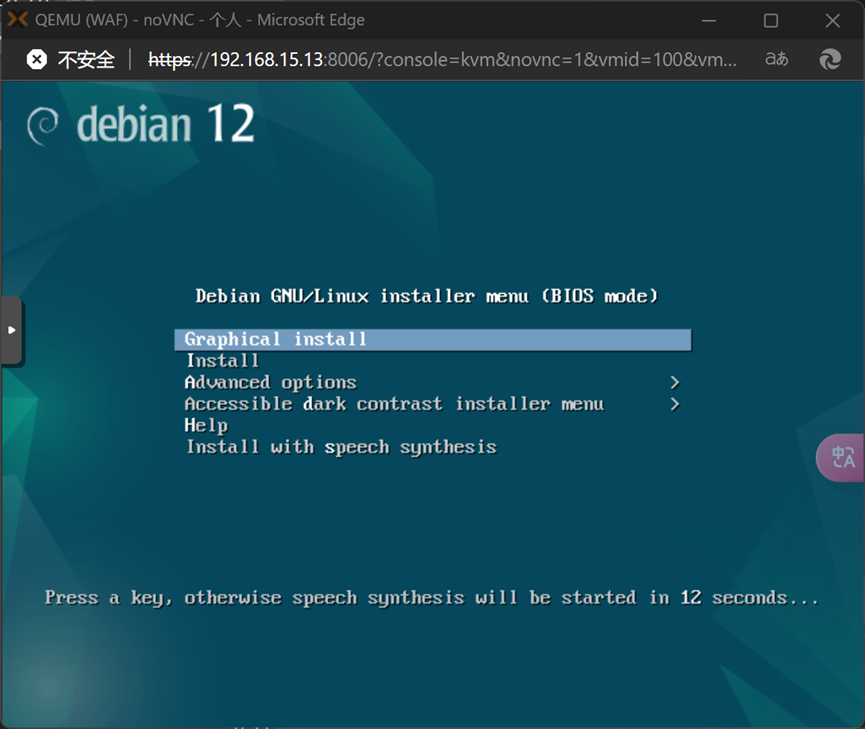Click the Advanced options submenu arrow
This screenshot has width=865, height=729.
click(674, 382)
